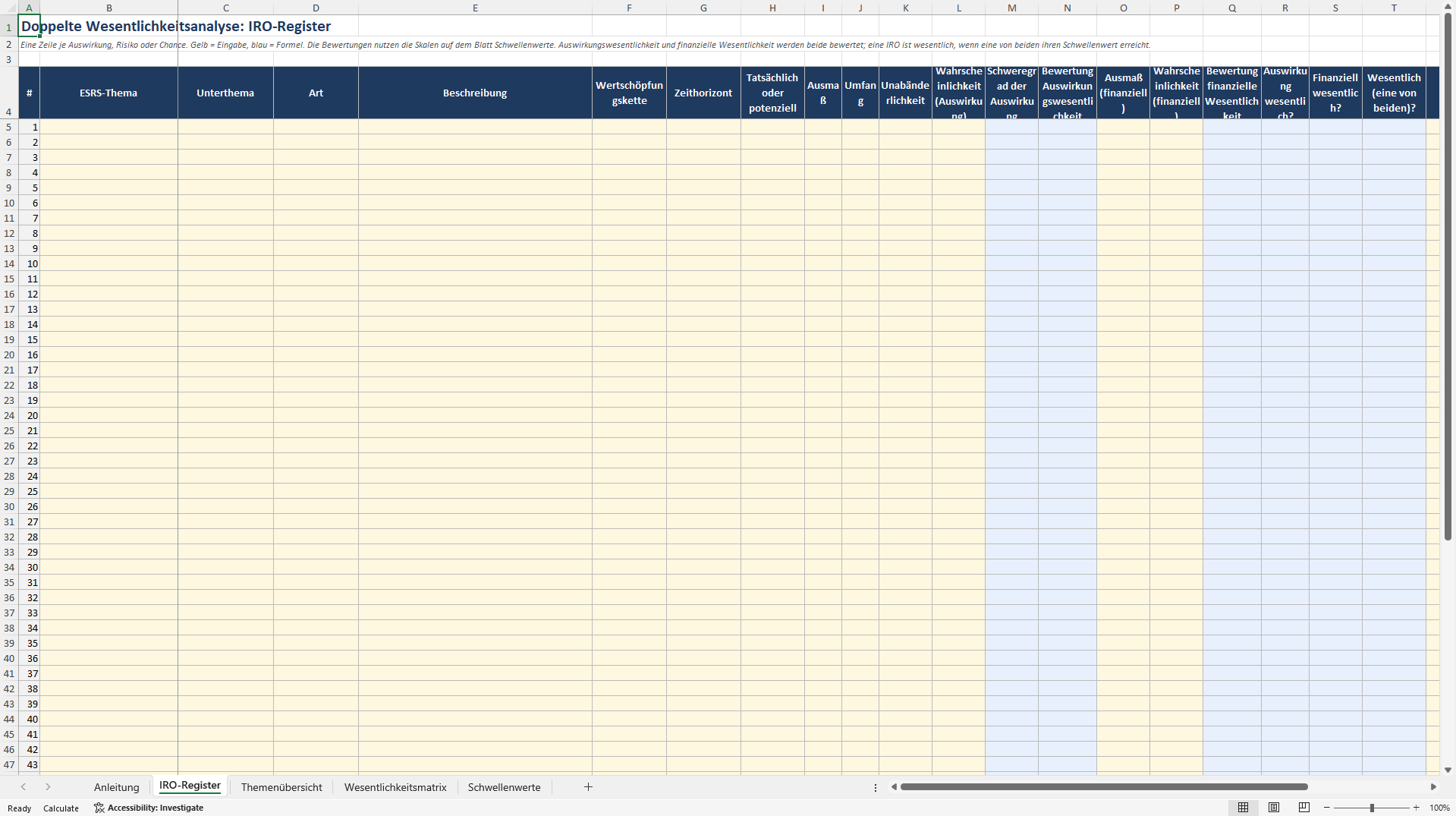Switch to Page Break Preview icon
The height and width of the screenshot is (816, 1456).
click(1304, 808)
